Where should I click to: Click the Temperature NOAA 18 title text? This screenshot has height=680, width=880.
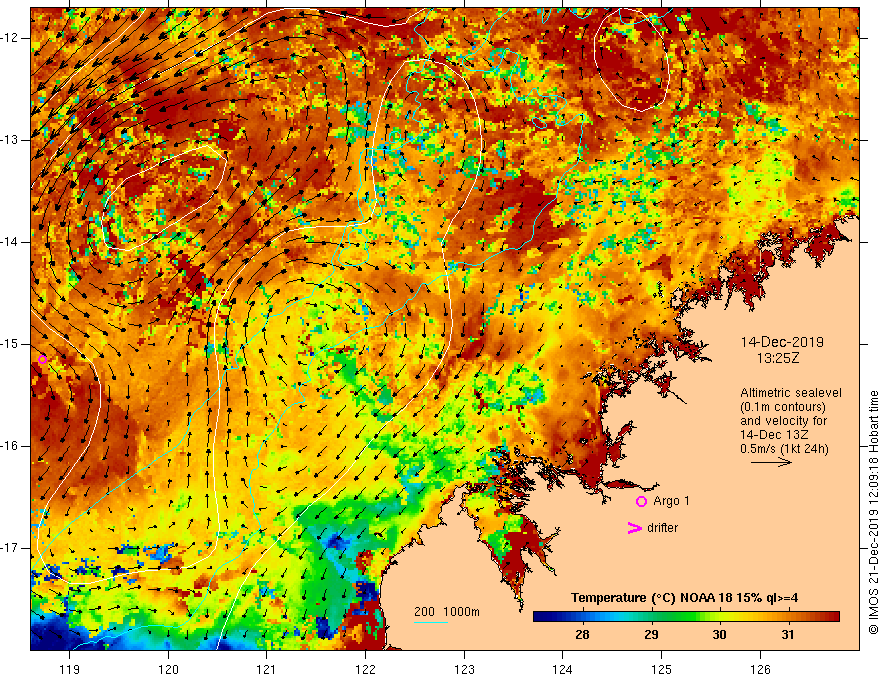(x=685, y=598)
